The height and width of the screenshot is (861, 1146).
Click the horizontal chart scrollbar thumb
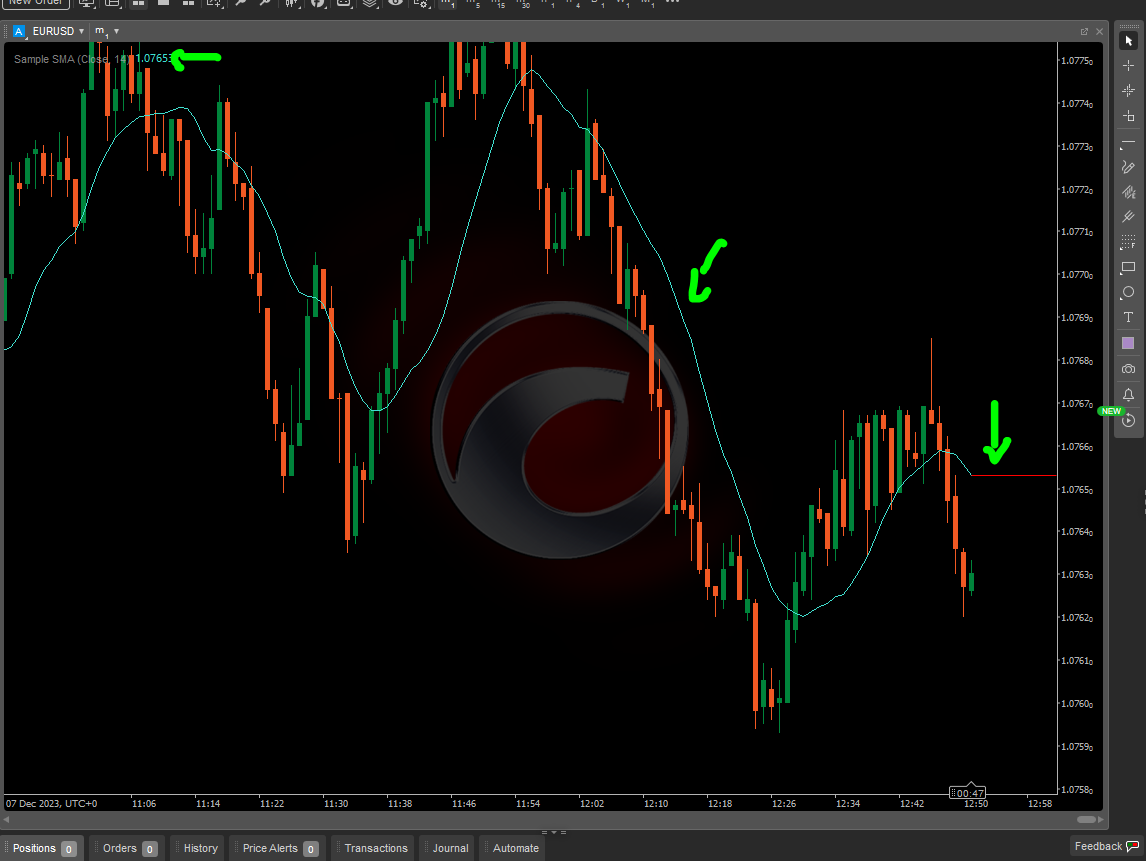pyautogui.click(x=1087, y=819)
